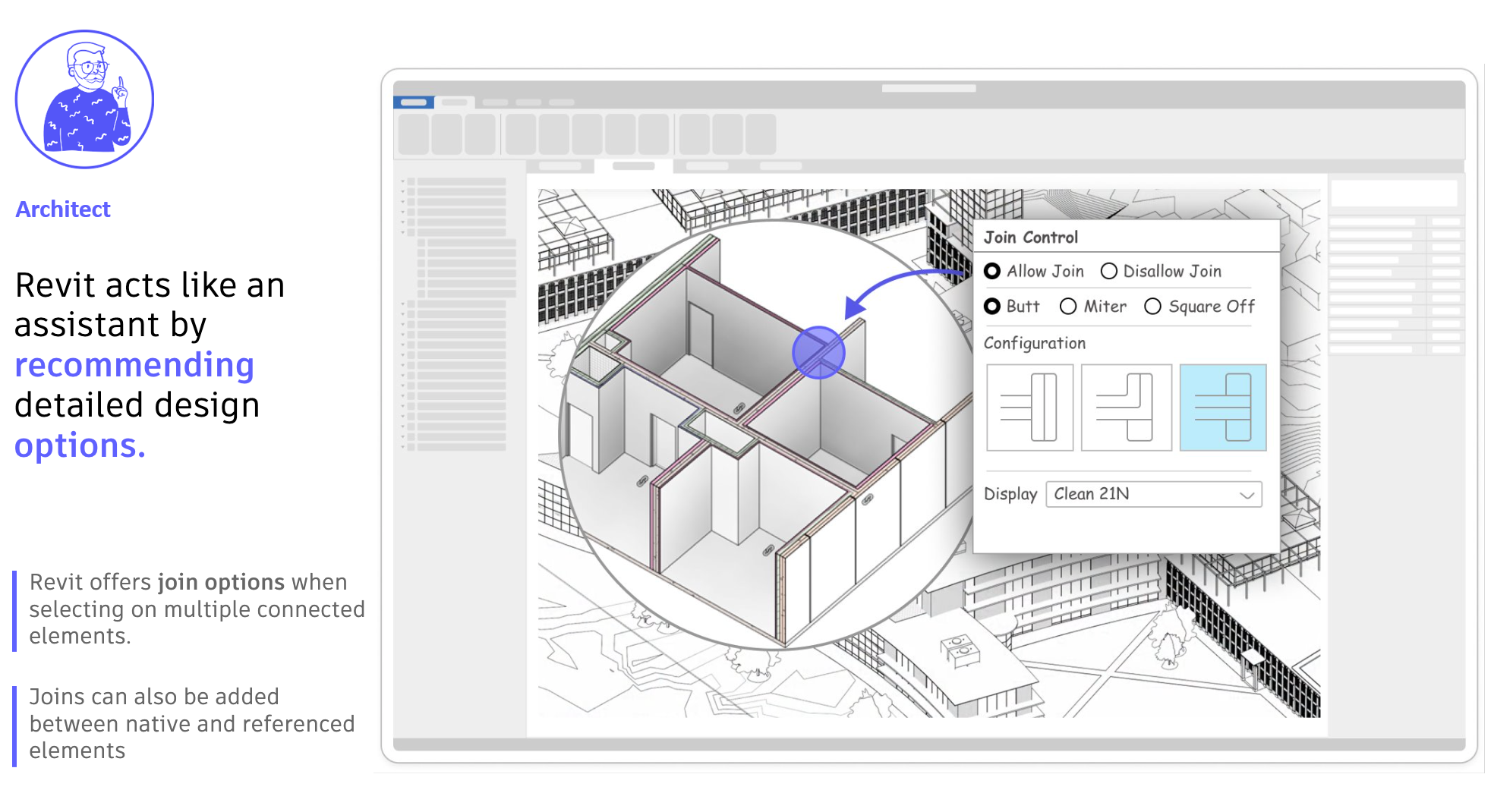Open the Display dropdown showing Clean 21N
The width and height of the screenshot is (1494, 812).
pos(1153,494)
